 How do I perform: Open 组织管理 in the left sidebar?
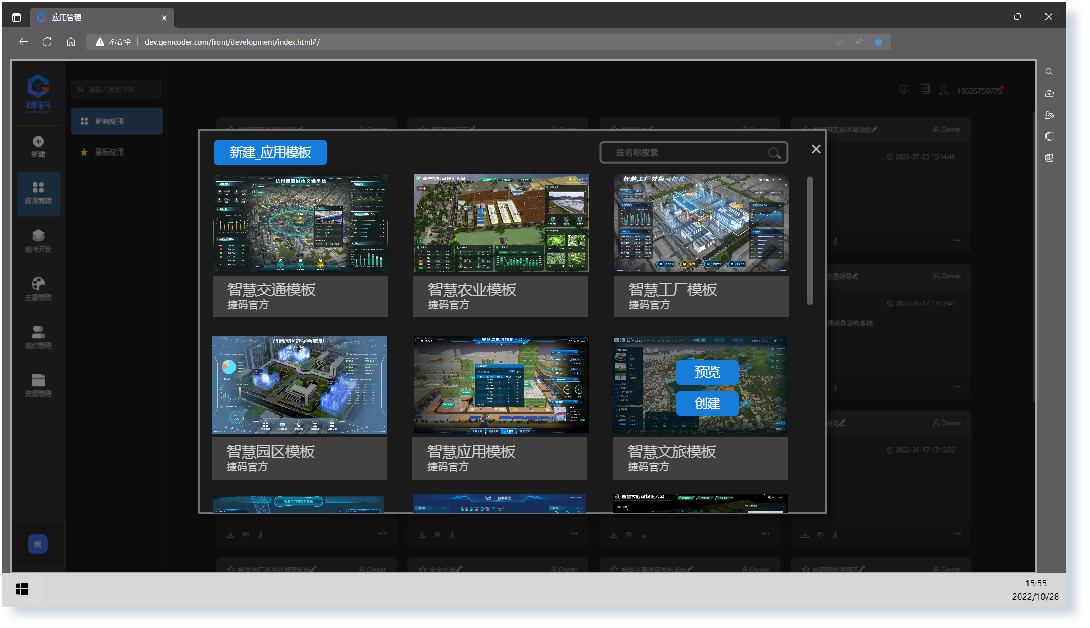[x=38, y=337]
